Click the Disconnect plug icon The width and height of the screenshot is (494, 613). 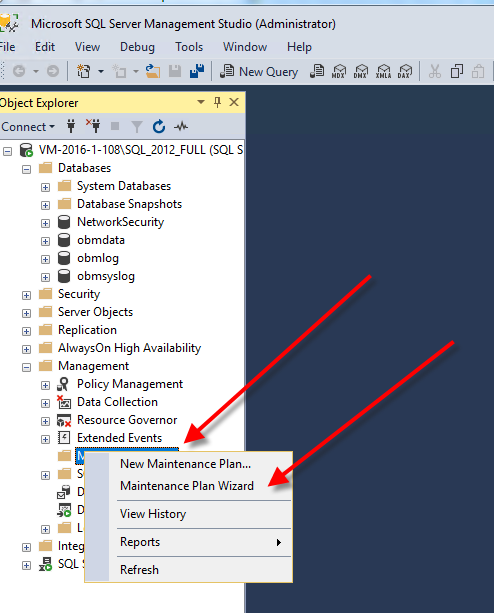point(93,125)
